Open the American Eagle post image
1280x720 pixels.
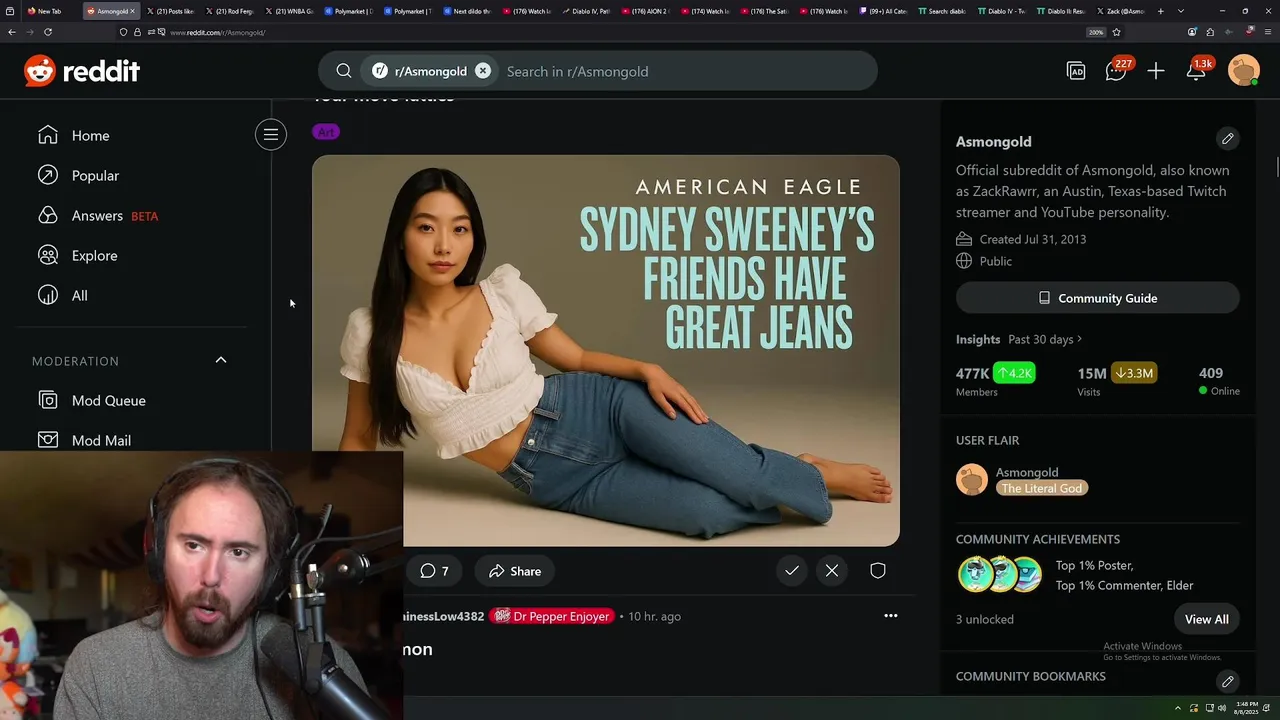point(606,350)
